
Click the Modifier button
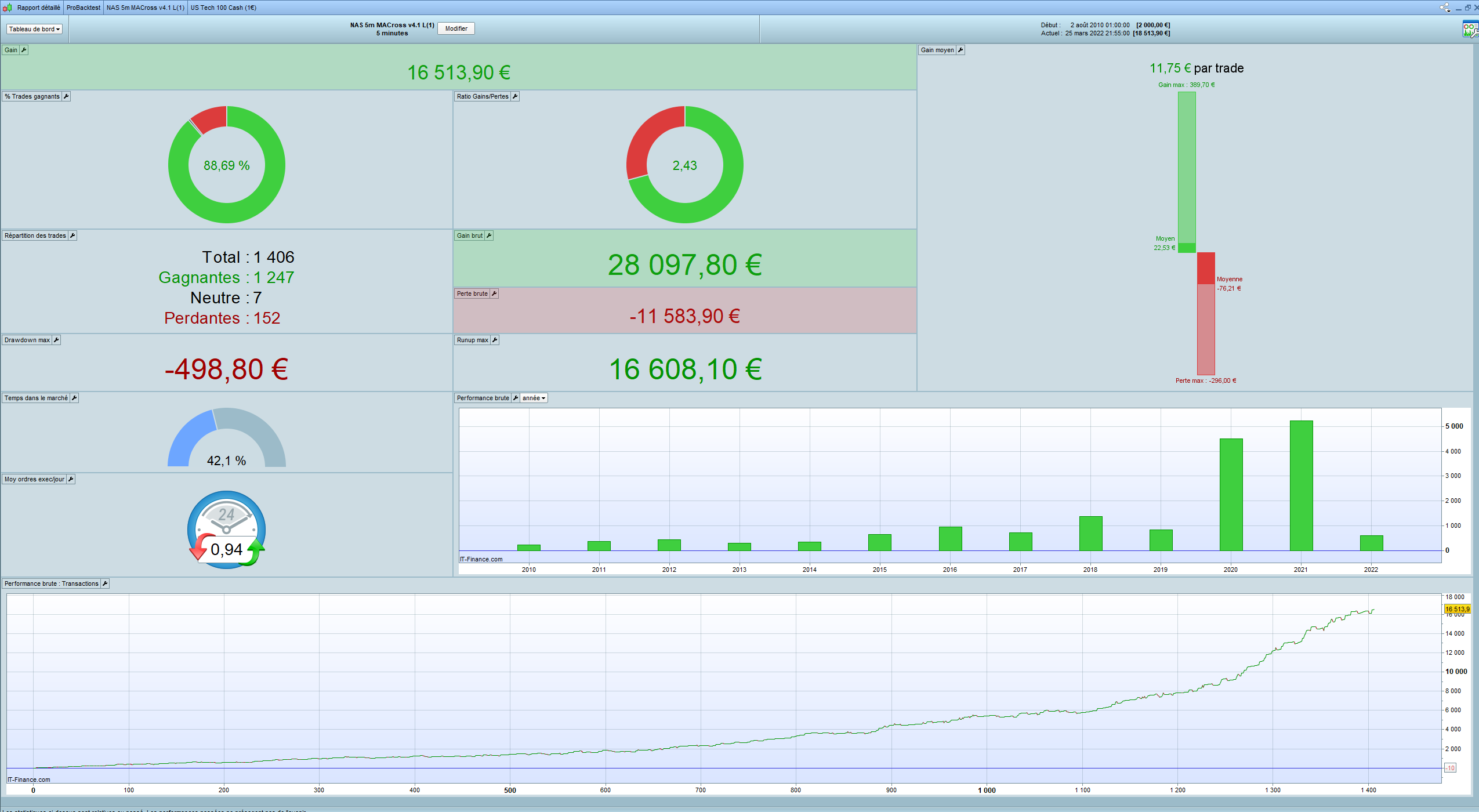(x=456, y=28)
